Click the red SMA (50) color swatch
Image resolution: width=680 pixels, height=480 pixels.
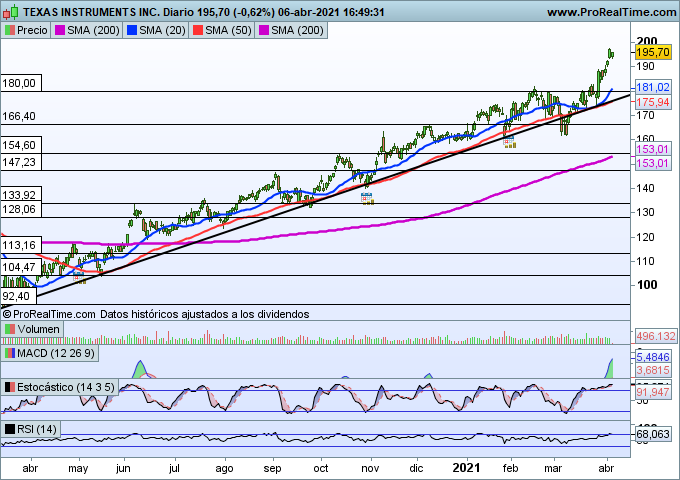pos(198,30)
